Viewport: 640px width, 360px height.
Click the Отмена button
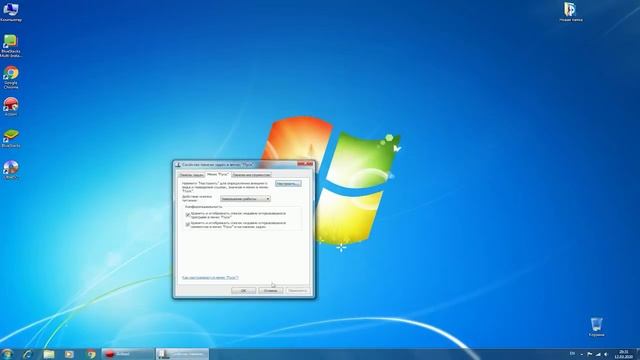click(x=270, y=291)
